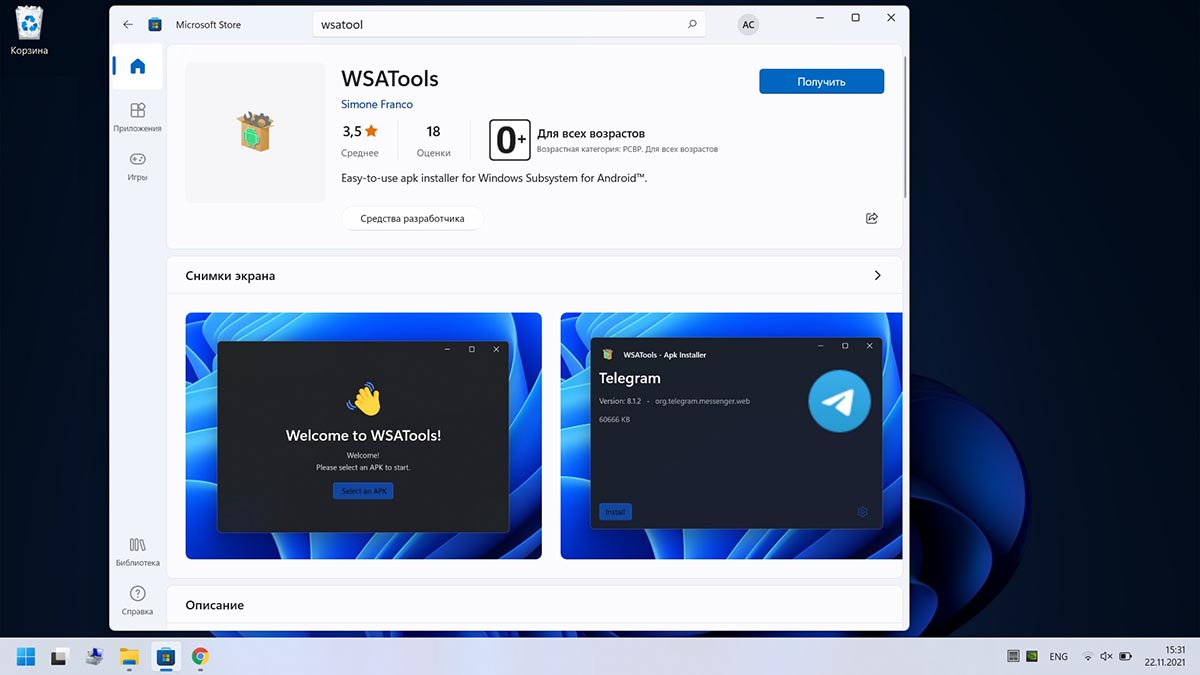Click the tray icon left of NVIDIA
The height and width of the screenshot is (675, 1200).
(1013, 657)
